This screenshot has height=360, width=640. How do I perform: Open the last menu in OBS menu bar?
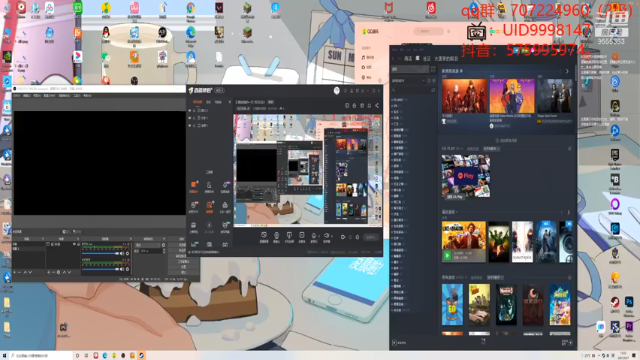coord(87,96)
